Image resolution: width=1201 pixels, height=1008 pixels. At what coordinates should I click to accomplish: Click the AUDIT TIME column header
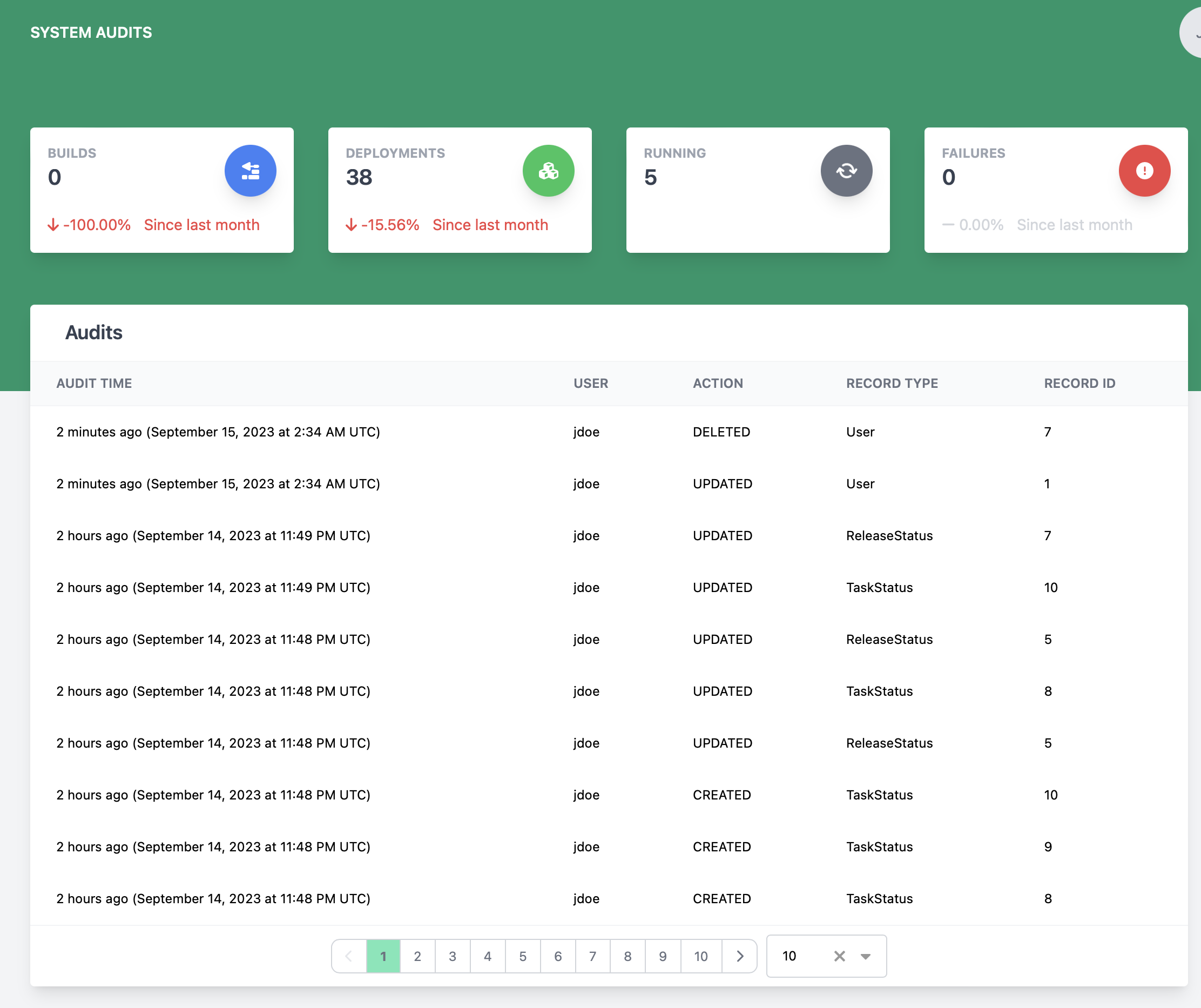(x=94, y=384)
